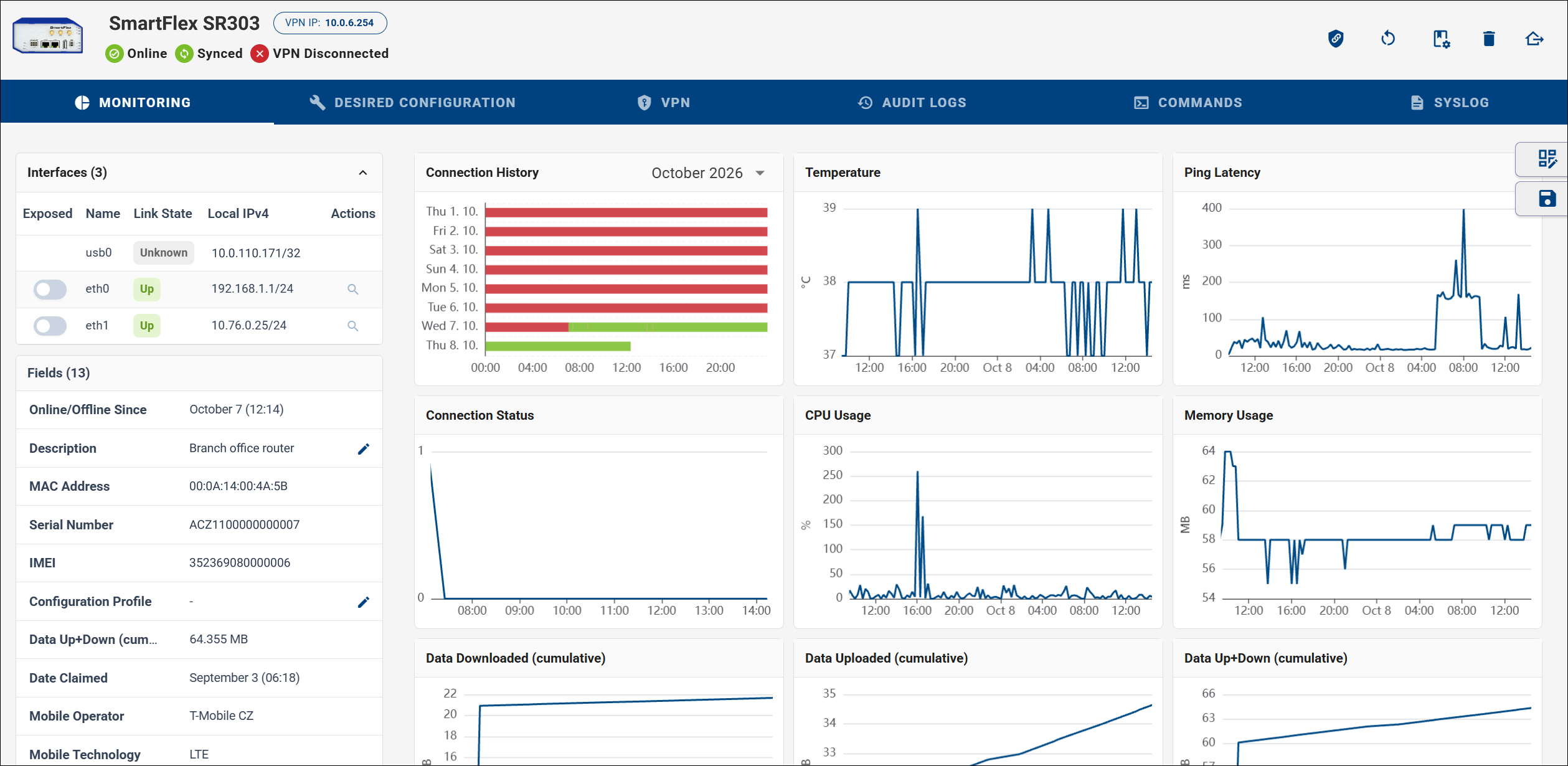
Task: Click the shield link security icon
Action: [x=1336, y=39]
